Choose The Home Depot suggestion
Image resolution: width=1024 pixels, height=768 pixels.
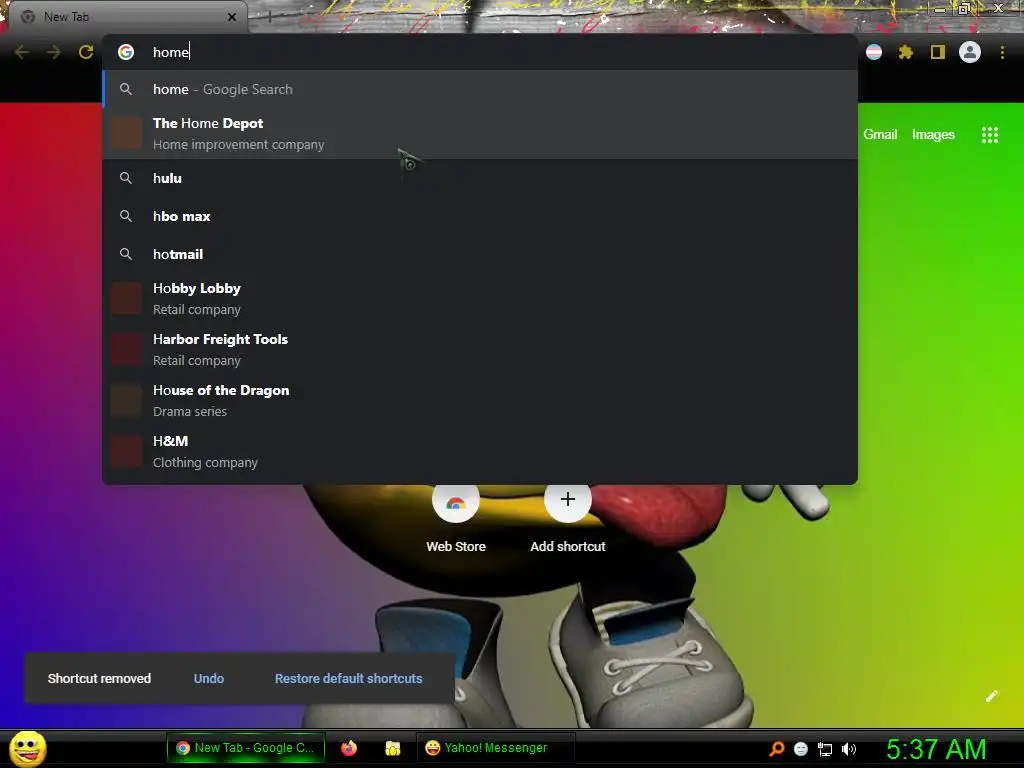[480, 133]
